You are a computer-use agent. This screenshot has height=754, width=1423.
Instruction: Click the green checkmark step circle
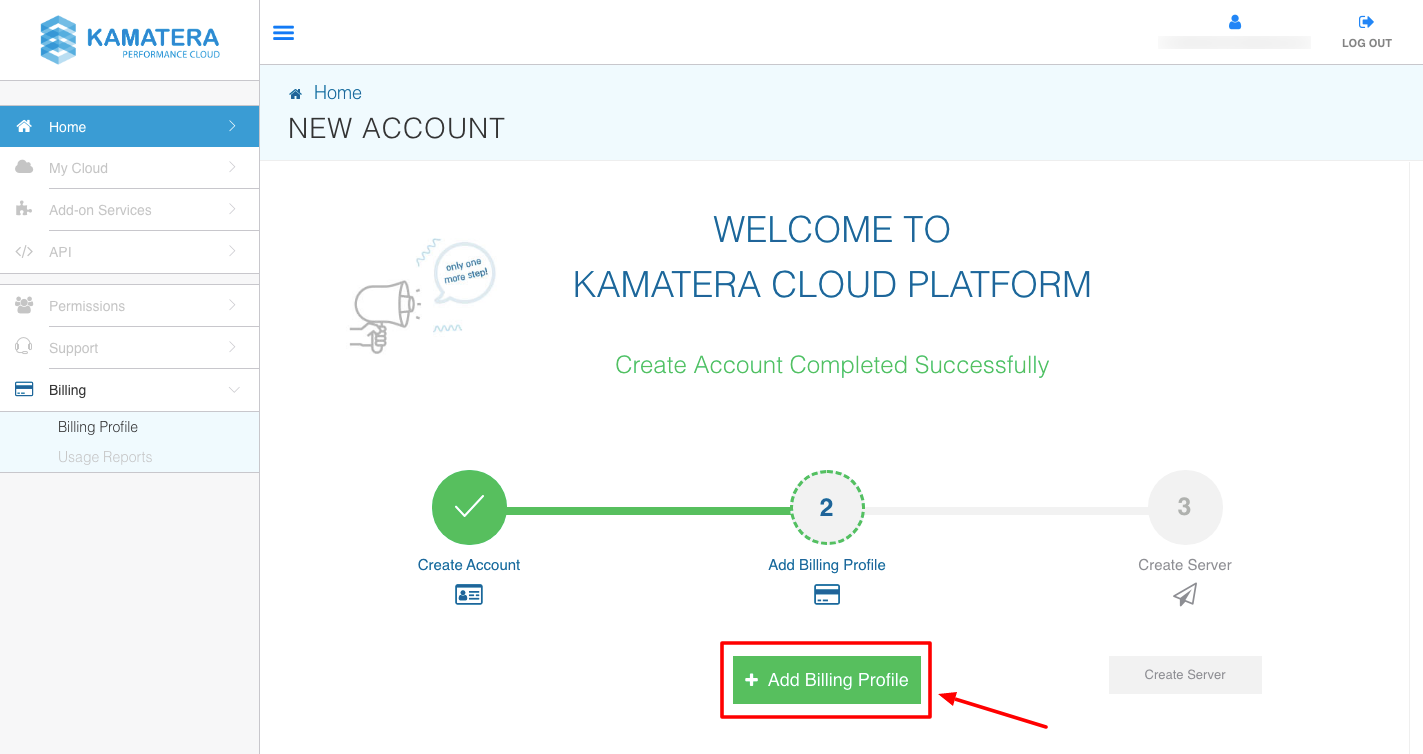pos(469,507)
